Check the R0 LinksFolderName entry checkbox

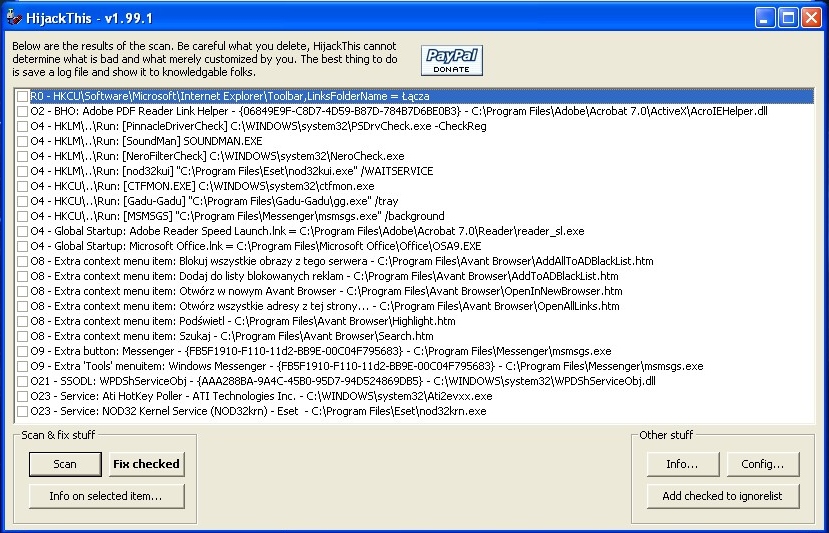[x=22, y=96]
